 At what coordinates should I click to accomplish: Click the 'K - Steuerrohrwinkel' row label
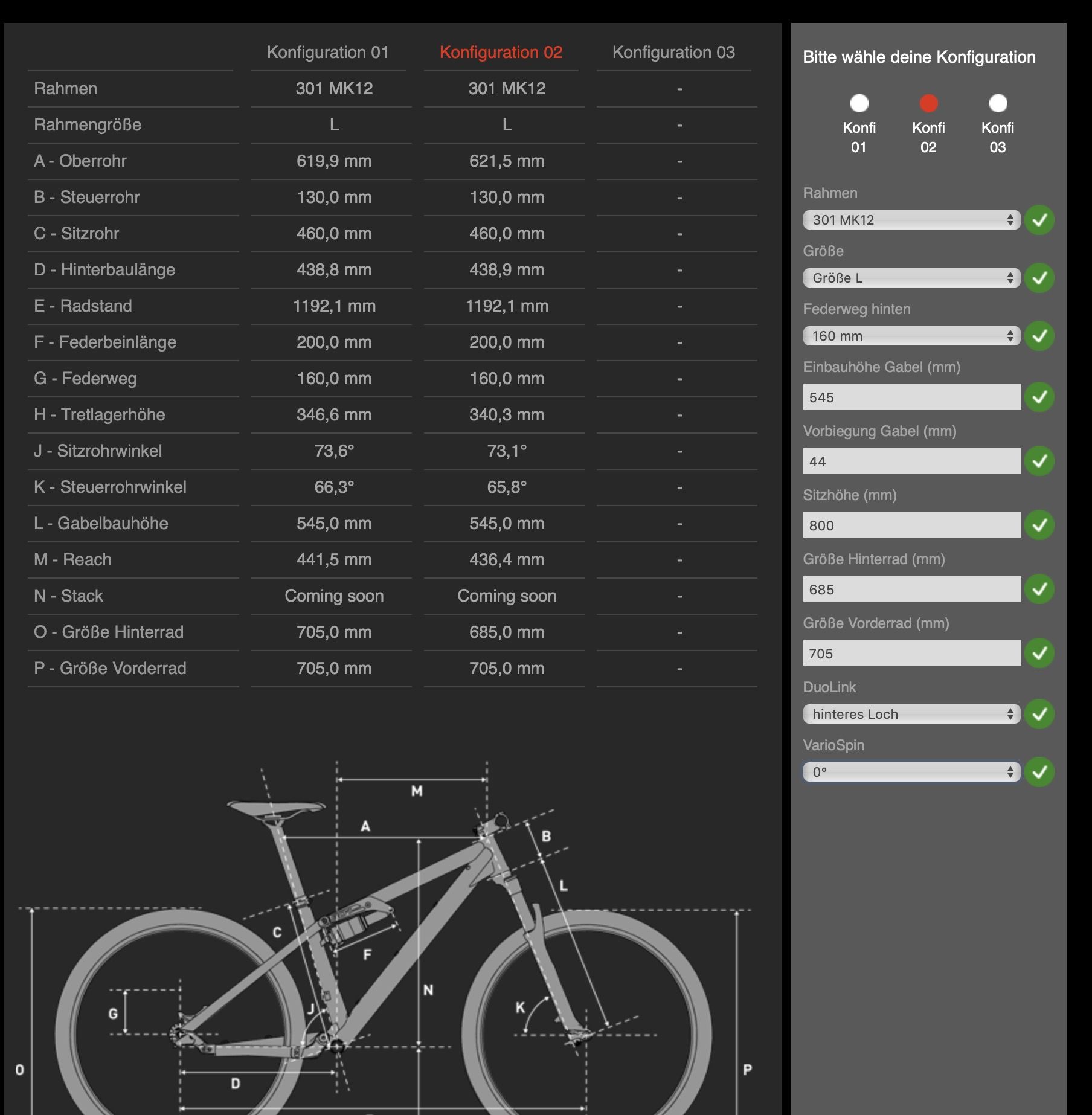click(x=110, y=487)
